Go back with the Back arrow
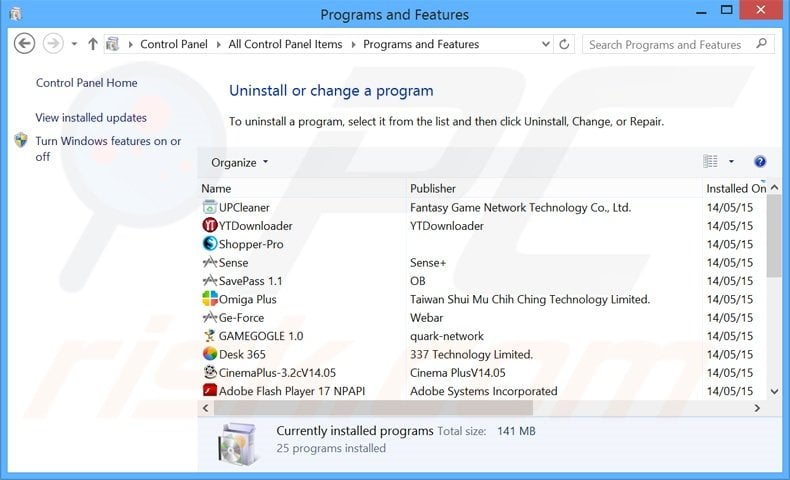The width and height of the screenshot is (790, 480). (x=24, y=43)
